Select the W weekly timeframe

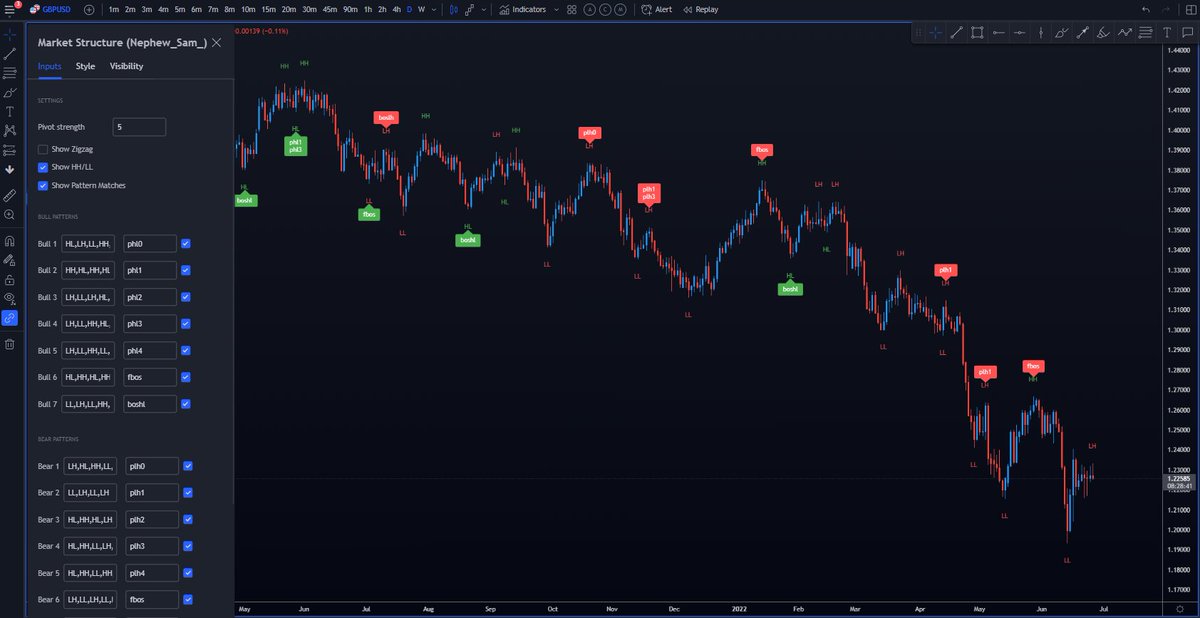[421, 9]
